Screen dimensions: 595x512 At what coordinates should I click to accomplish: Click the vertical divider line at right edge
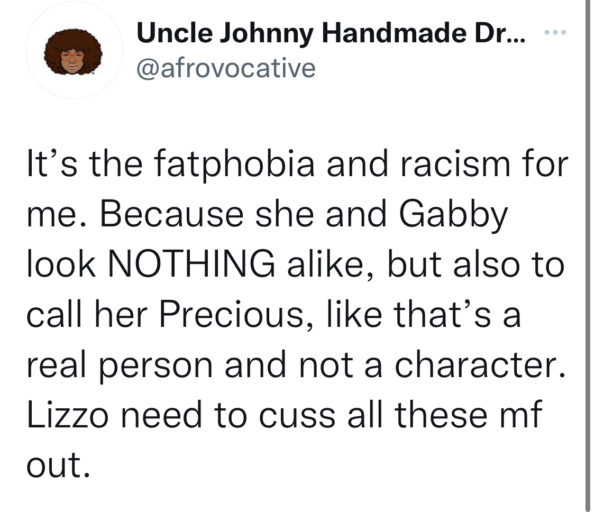coord(586,256)
